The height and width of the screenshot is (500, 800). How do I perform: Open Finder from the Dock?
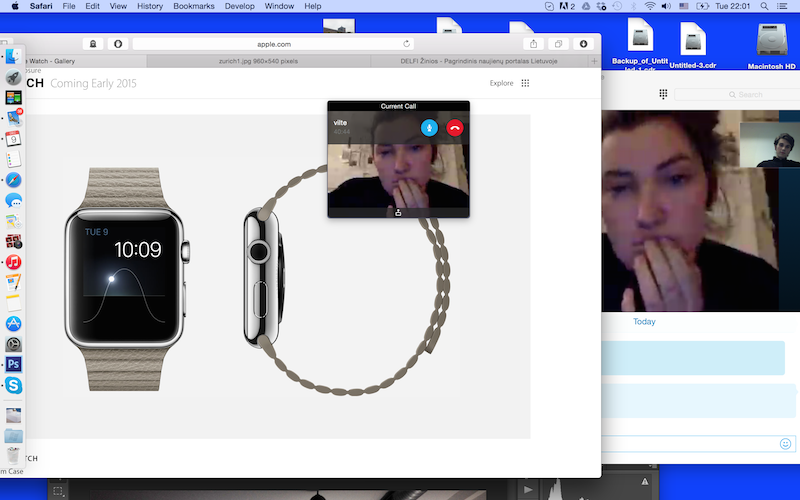[x=13, y=56]
